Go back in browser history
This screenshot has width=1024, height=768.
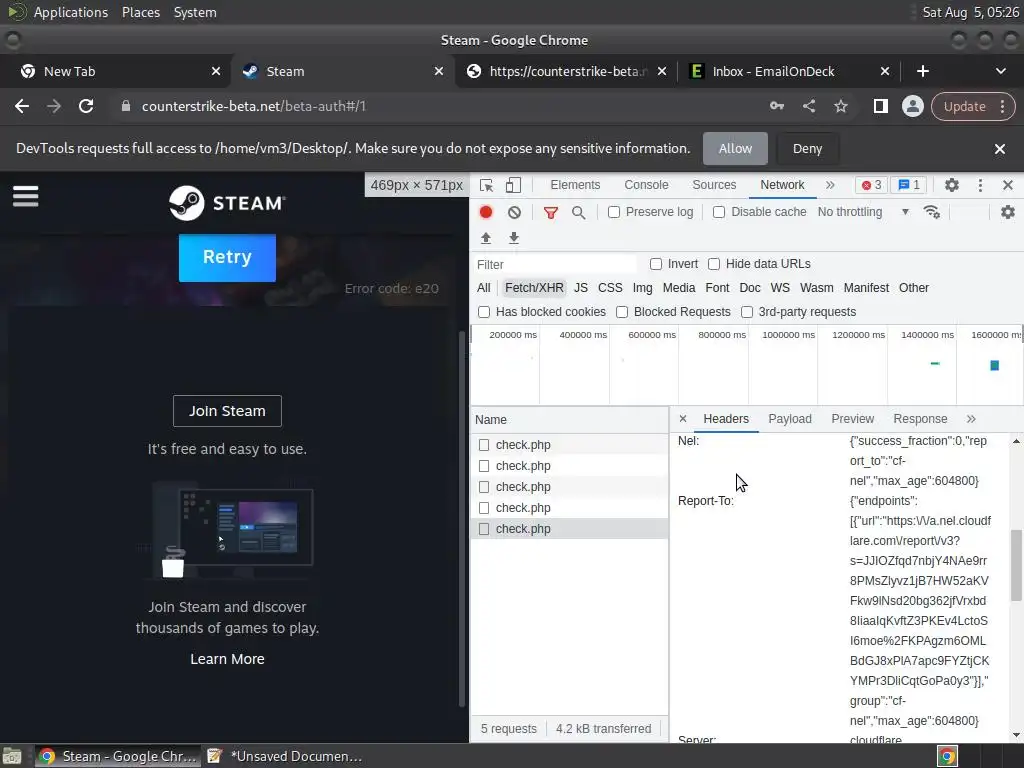pos(22,106)
